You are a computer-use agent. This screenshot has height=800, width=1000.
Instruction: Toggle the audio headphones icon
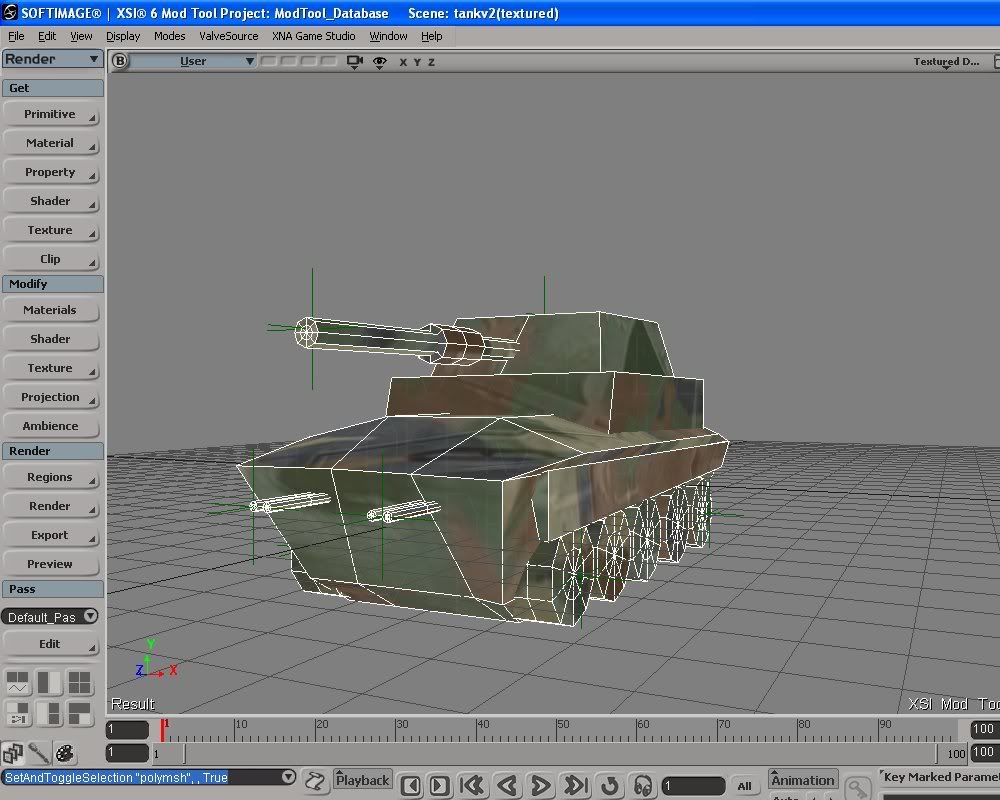coord(643,785)
